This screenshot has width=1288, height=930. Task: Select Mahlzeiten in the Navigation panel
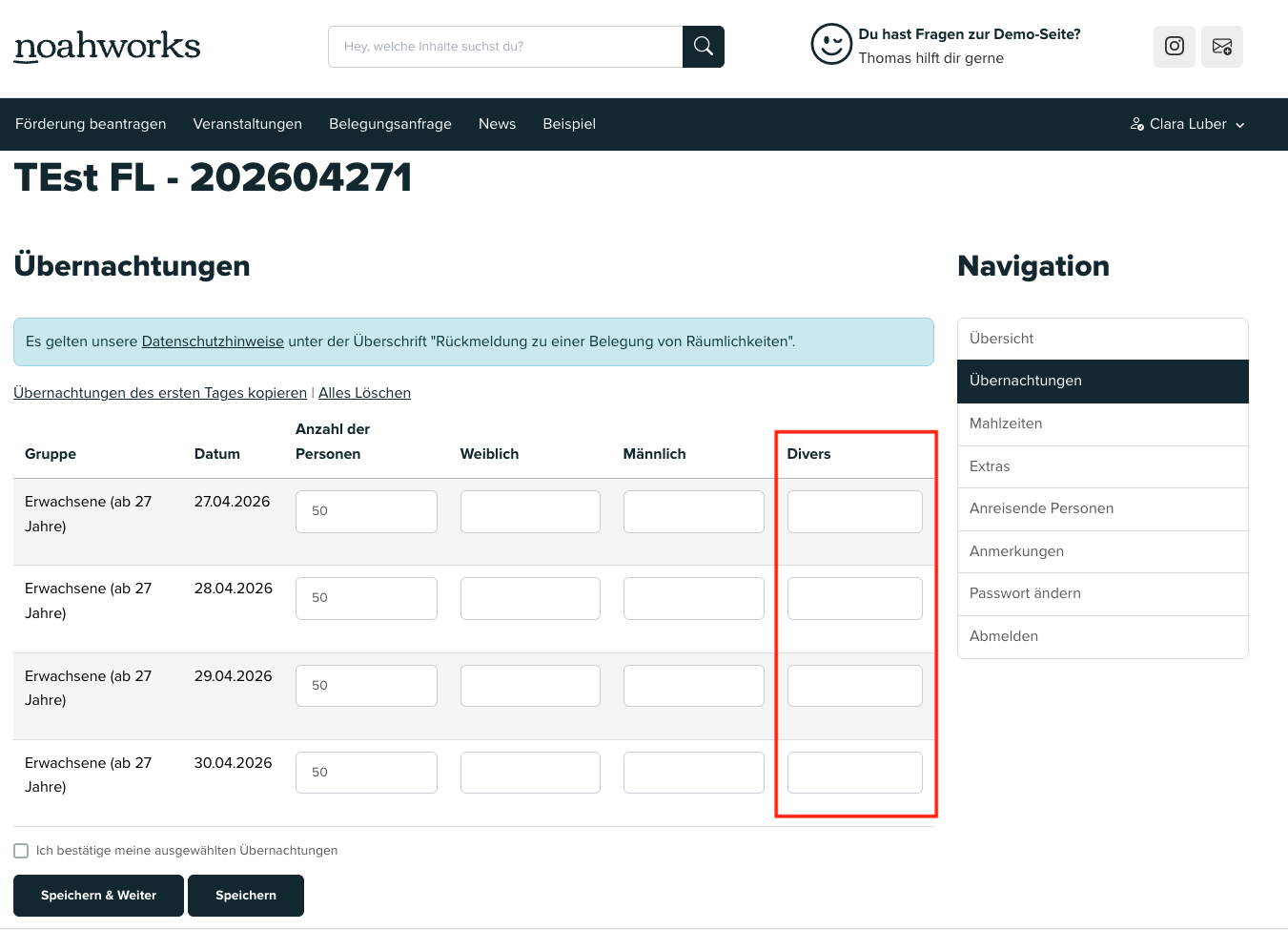click(1007, 424)
